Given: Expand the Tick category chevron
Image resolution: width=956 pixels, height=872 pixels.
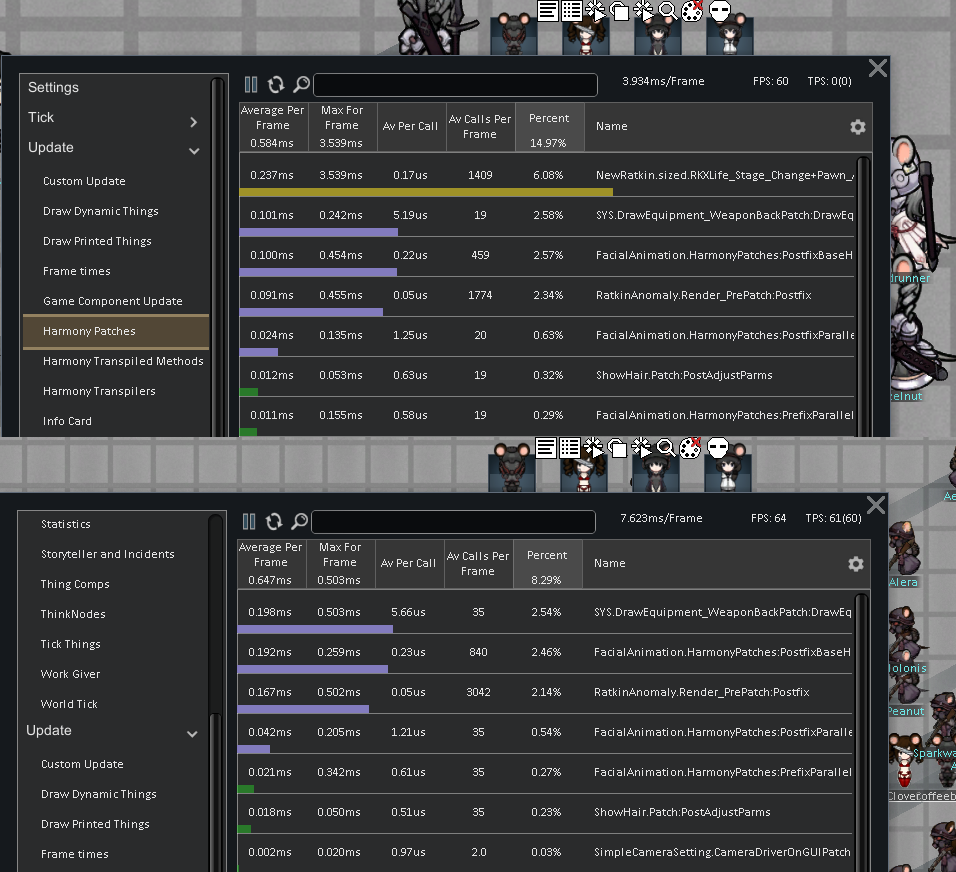Looking at the screenshot, I should pos(193,122).
